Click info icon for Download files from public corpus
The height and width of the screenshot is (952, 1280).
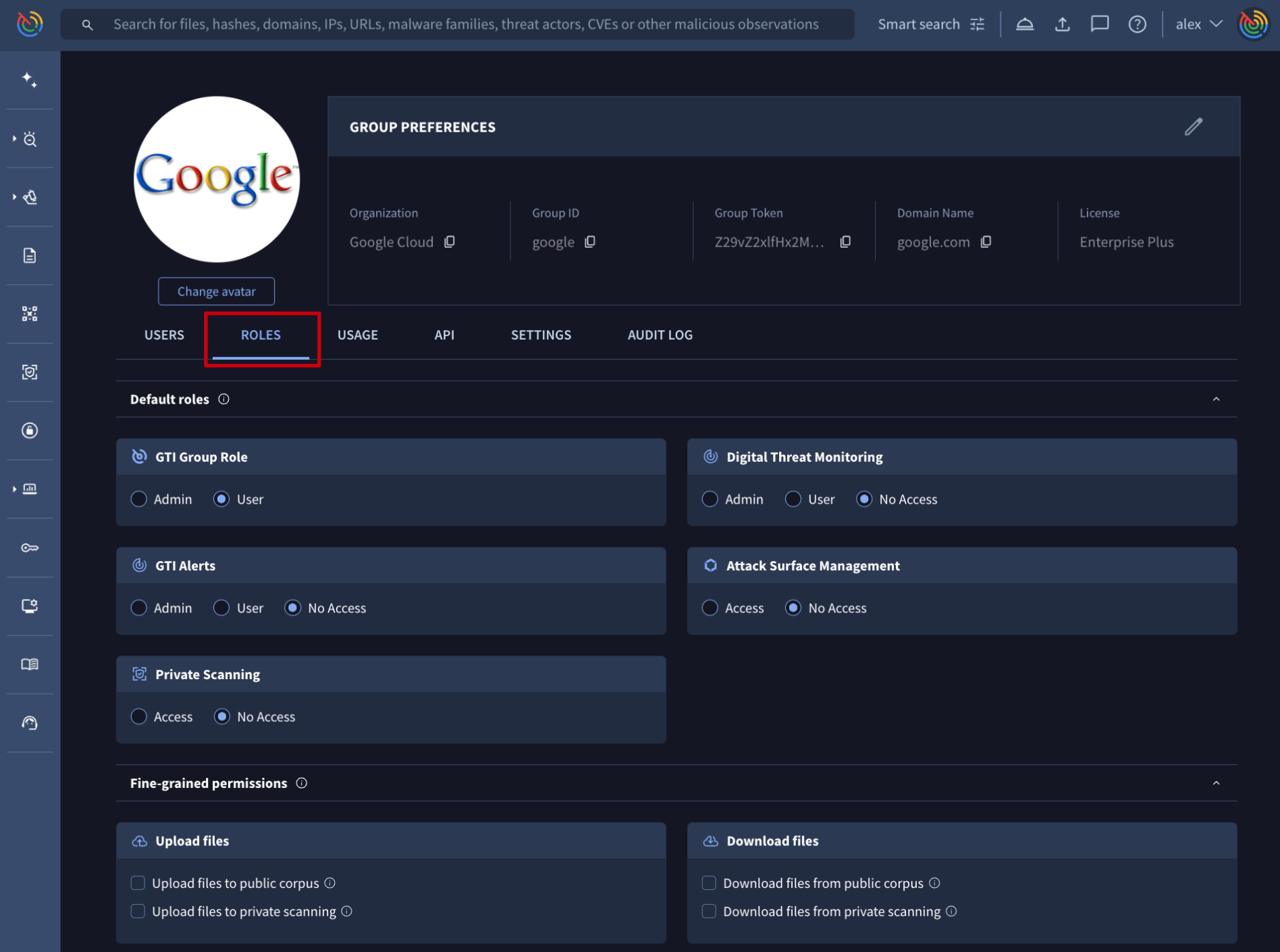coord(934,883)
